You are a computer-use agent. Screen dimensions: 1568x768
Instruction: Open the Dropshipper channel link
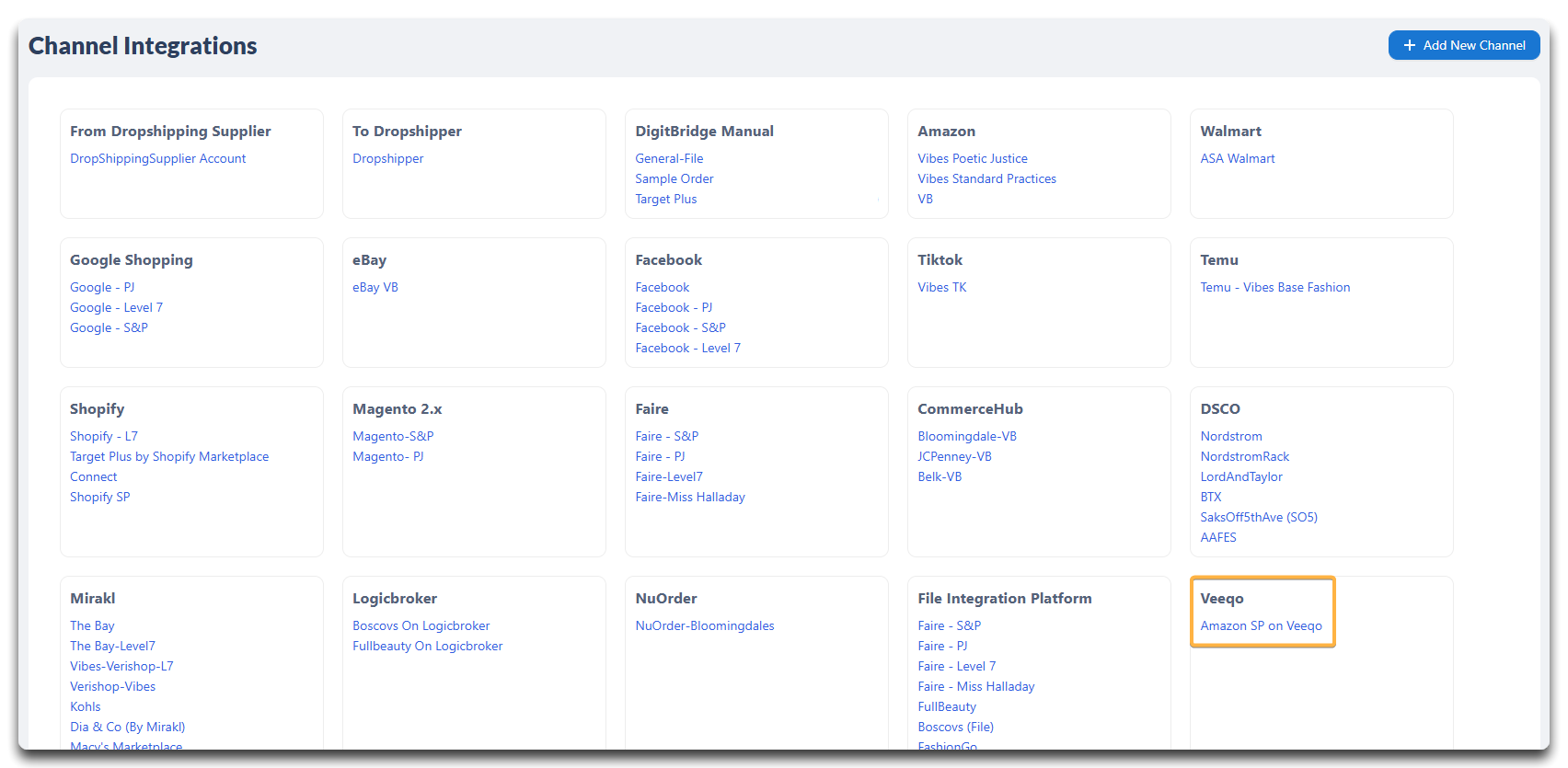coord(388,158)
